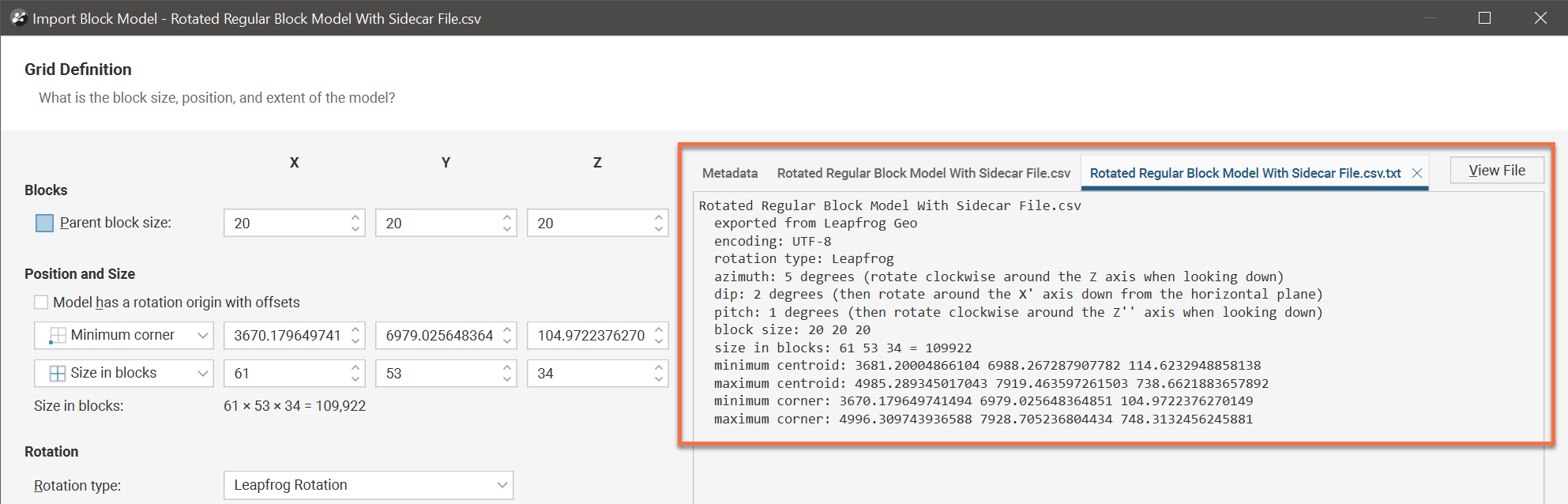Maximize the Import Block Model window

click(x=1484, y=17)
